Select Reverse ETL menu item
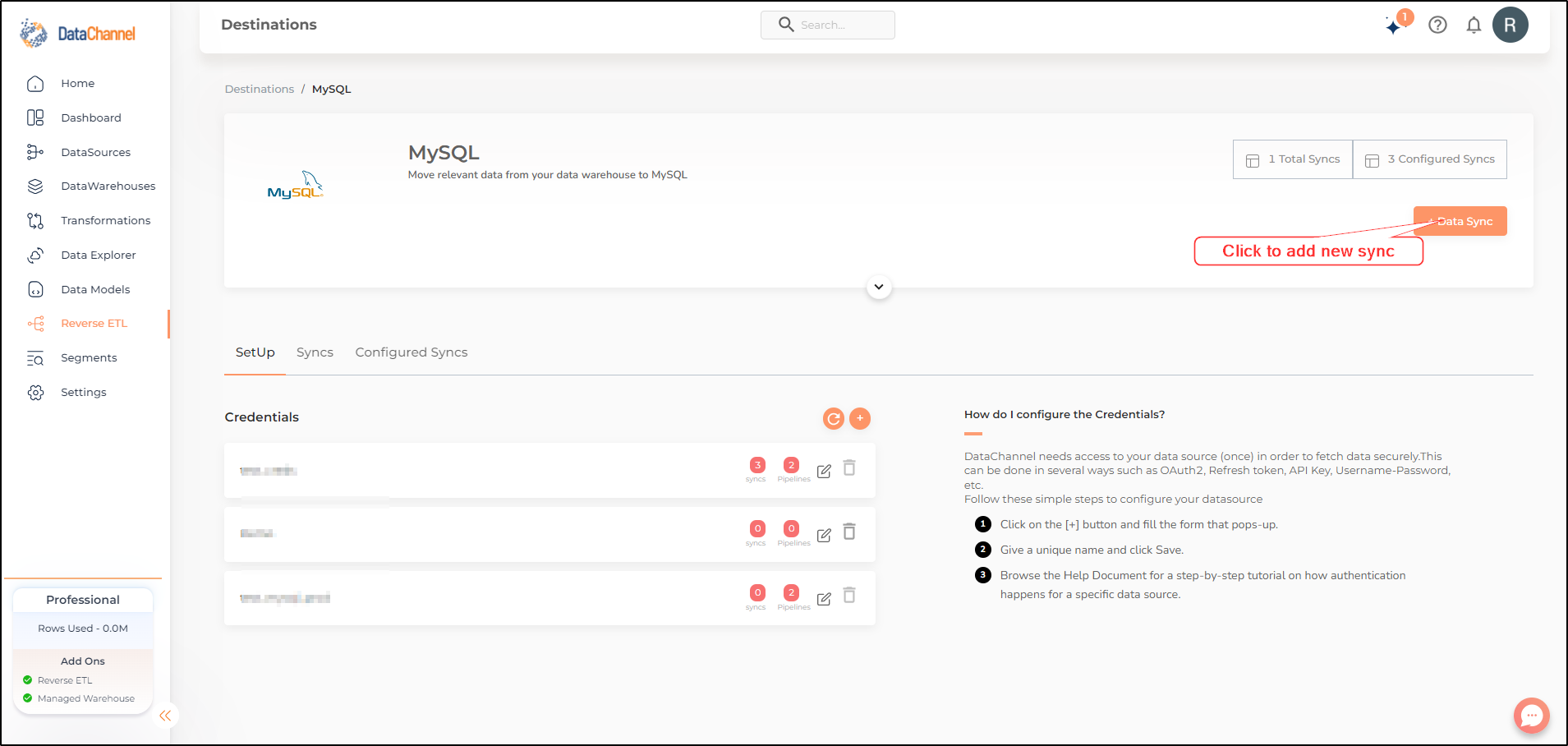Image resolution: width=1568 pixels, height=746 pixels. (x=94, y=324)
